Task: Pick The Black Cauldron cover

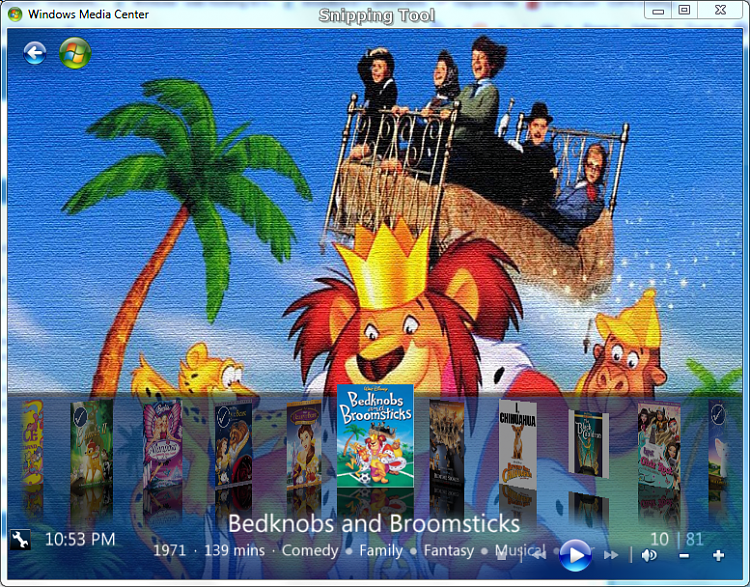Action: (x=588, y=443)
